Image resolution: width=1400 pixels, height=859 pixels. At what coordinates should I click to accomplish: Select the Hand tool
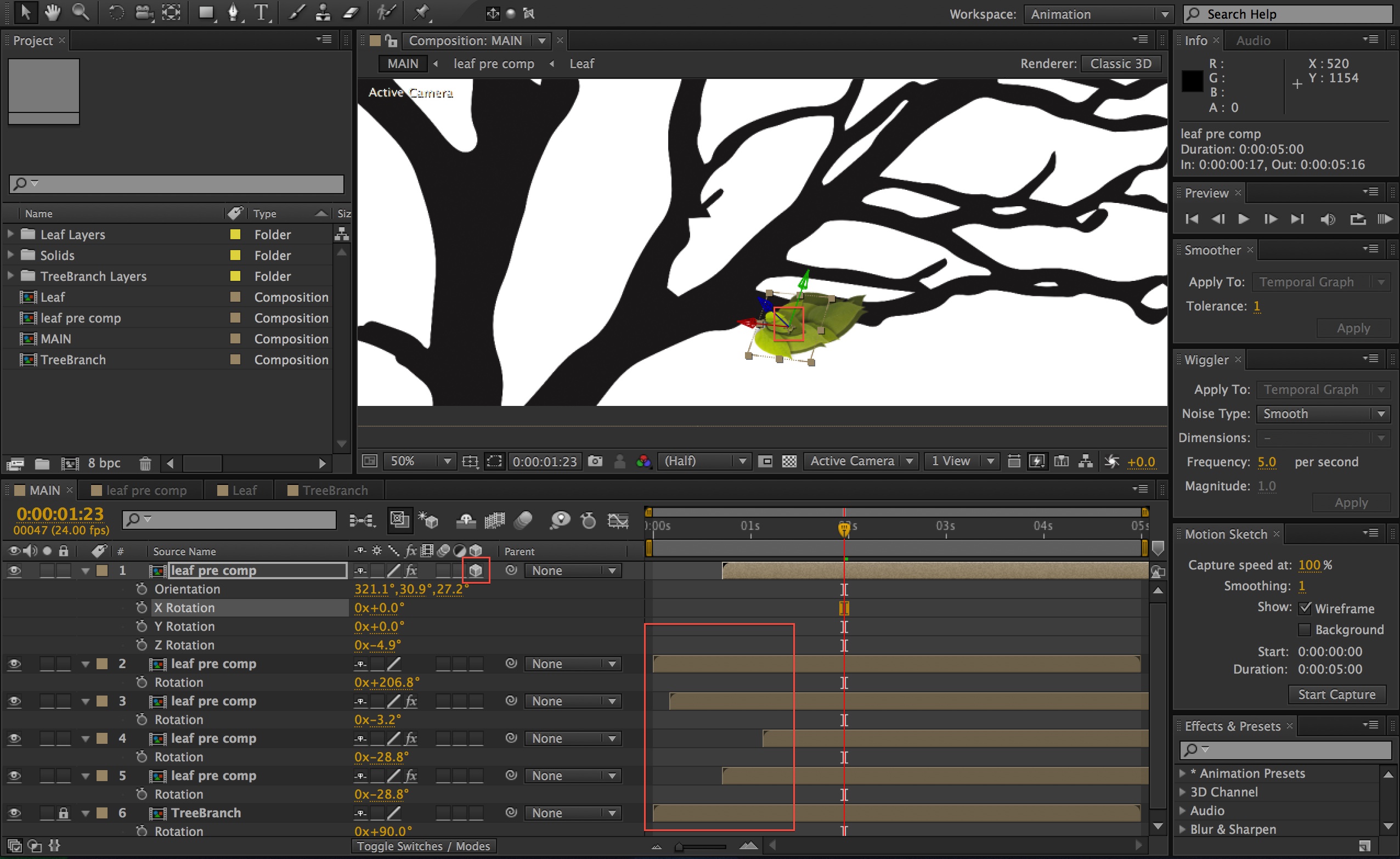click(x=52, y=13)
